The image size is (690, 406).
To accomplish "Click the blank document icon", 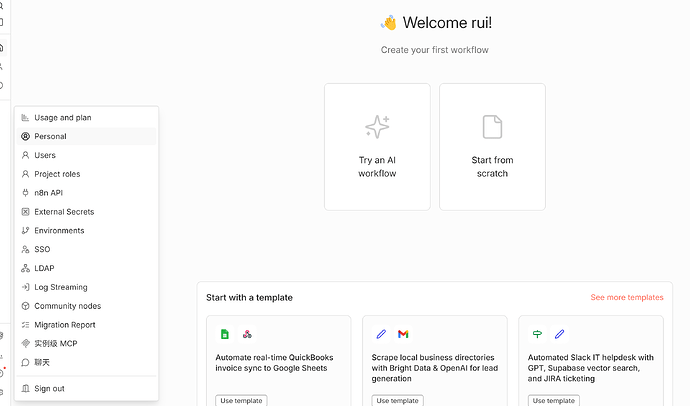I will (492, 127).
